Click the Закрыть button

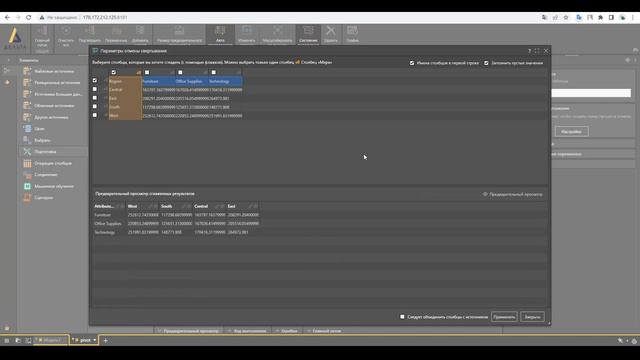pos(532,317)
